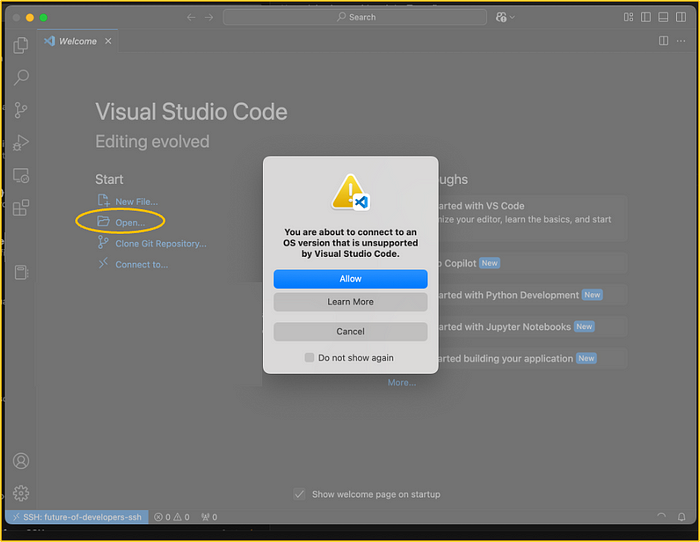Open the Remote Explorer view
This screenshot has width=700, height=542.
[21, 176]
